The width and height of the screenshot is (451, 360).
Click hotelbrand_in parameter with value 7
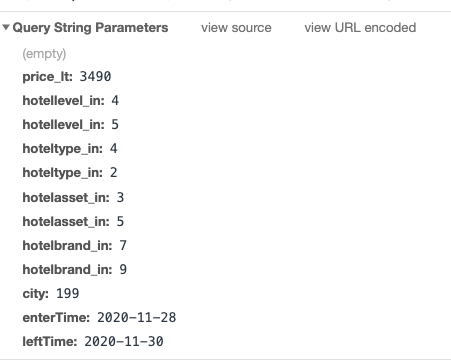pos(75,246)
